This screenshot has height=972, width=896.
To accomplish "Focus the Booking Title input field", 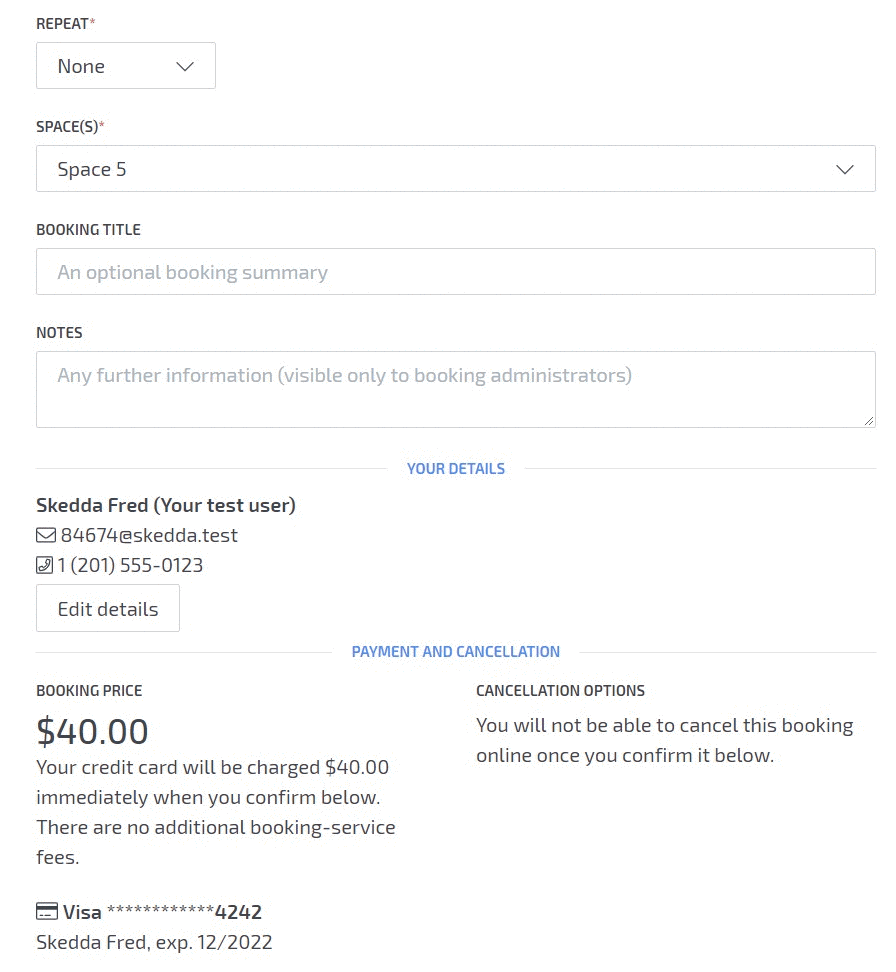I will click(455, 272).
